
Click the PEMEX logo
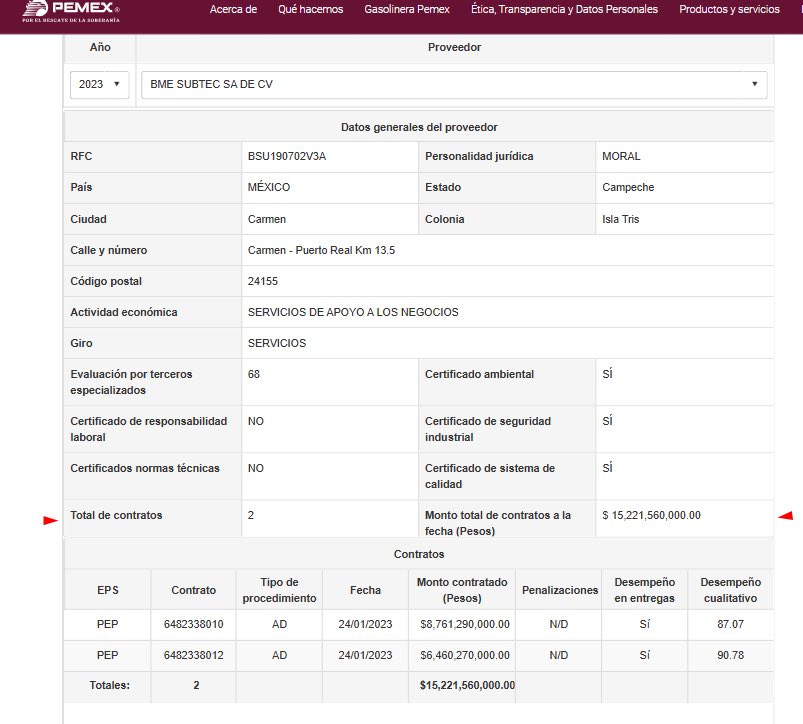point(71,11)
